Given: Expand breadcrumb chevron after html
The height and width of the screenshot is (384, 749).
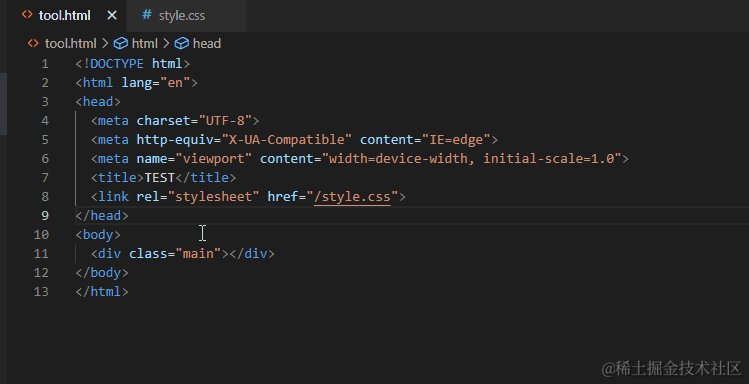Looking at the screenshot, I should [166, 43].
